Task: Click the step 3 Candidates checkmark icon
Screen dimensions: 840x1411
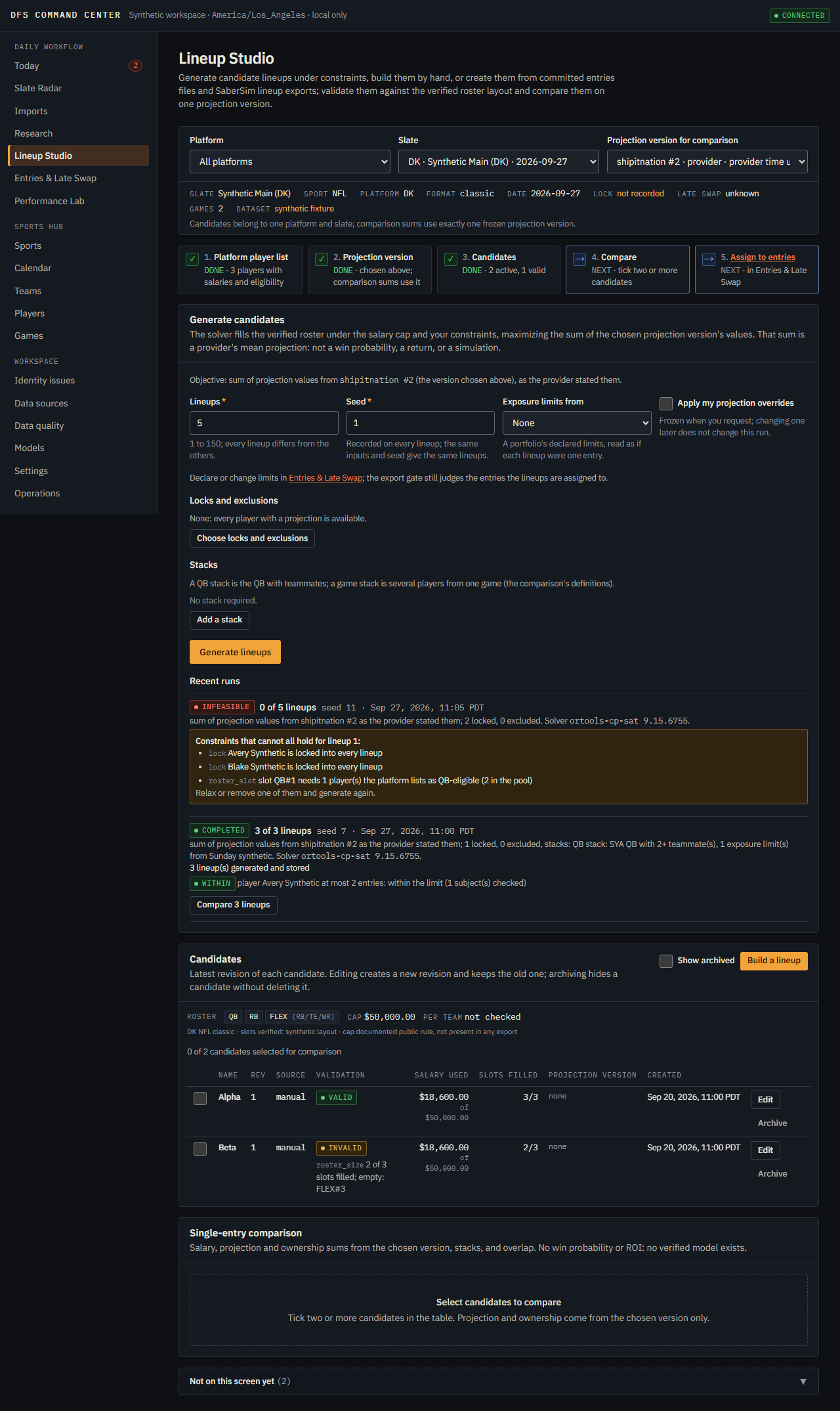Action: (x=451, y=259)
